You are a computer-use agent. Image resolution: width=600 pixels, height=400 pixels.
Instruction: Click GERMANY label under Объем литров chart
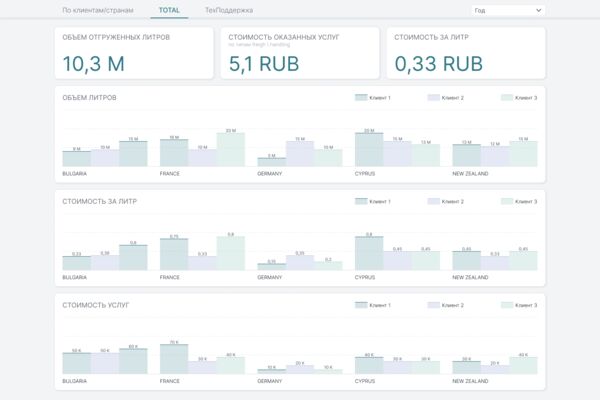click(270, 174)
